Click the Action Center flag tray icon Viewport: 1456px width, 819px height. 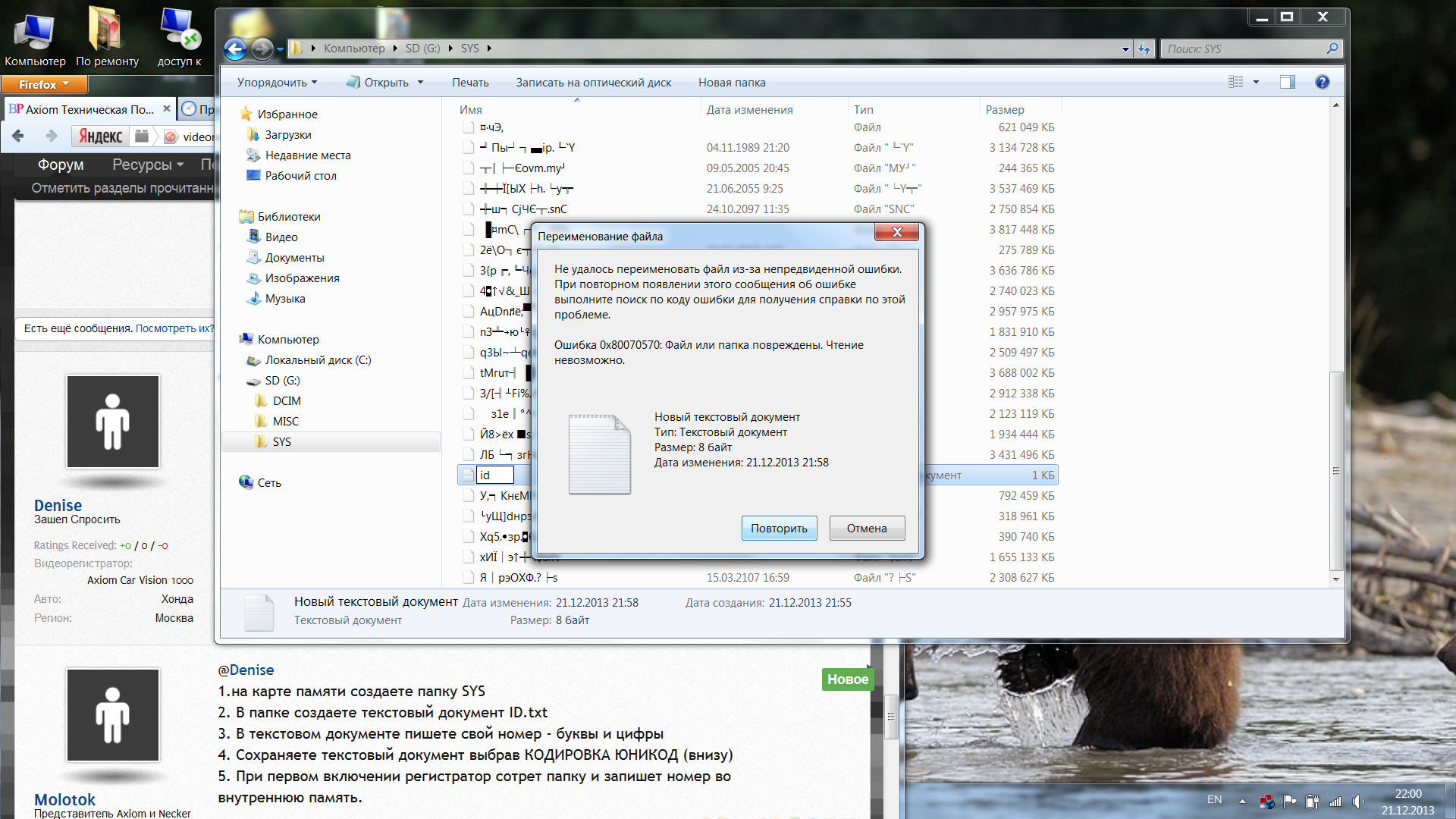1289,801
